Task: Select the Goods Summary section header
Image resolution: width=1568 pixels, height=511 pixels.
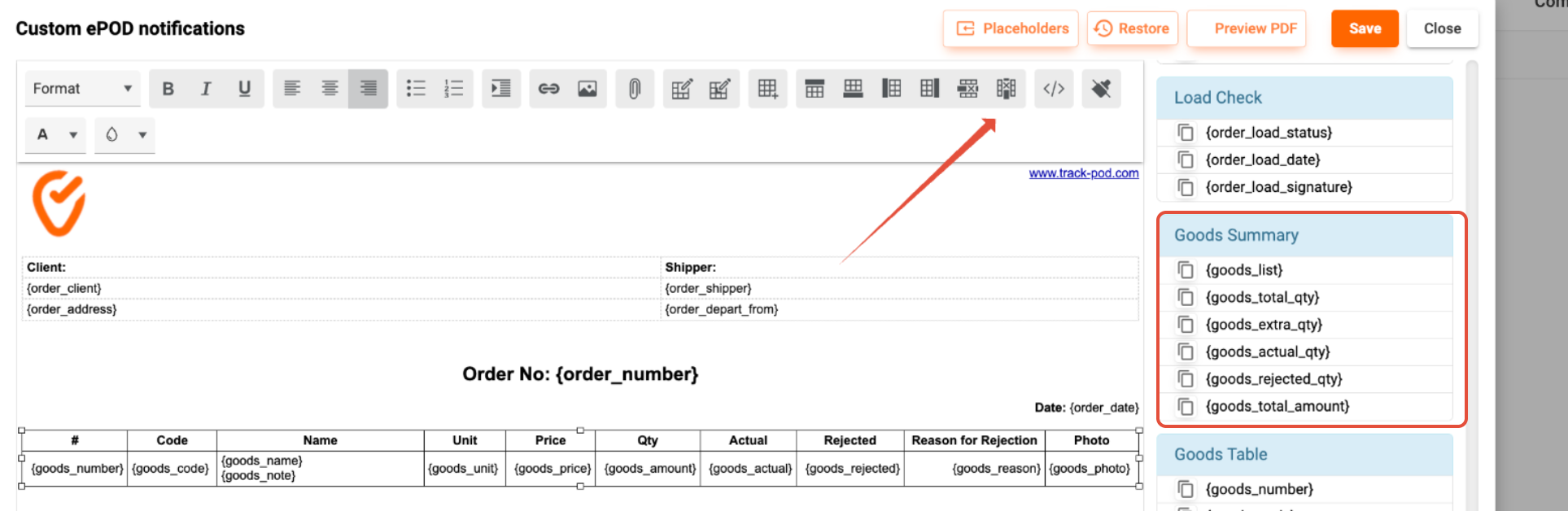Action: pos(1304,235)
